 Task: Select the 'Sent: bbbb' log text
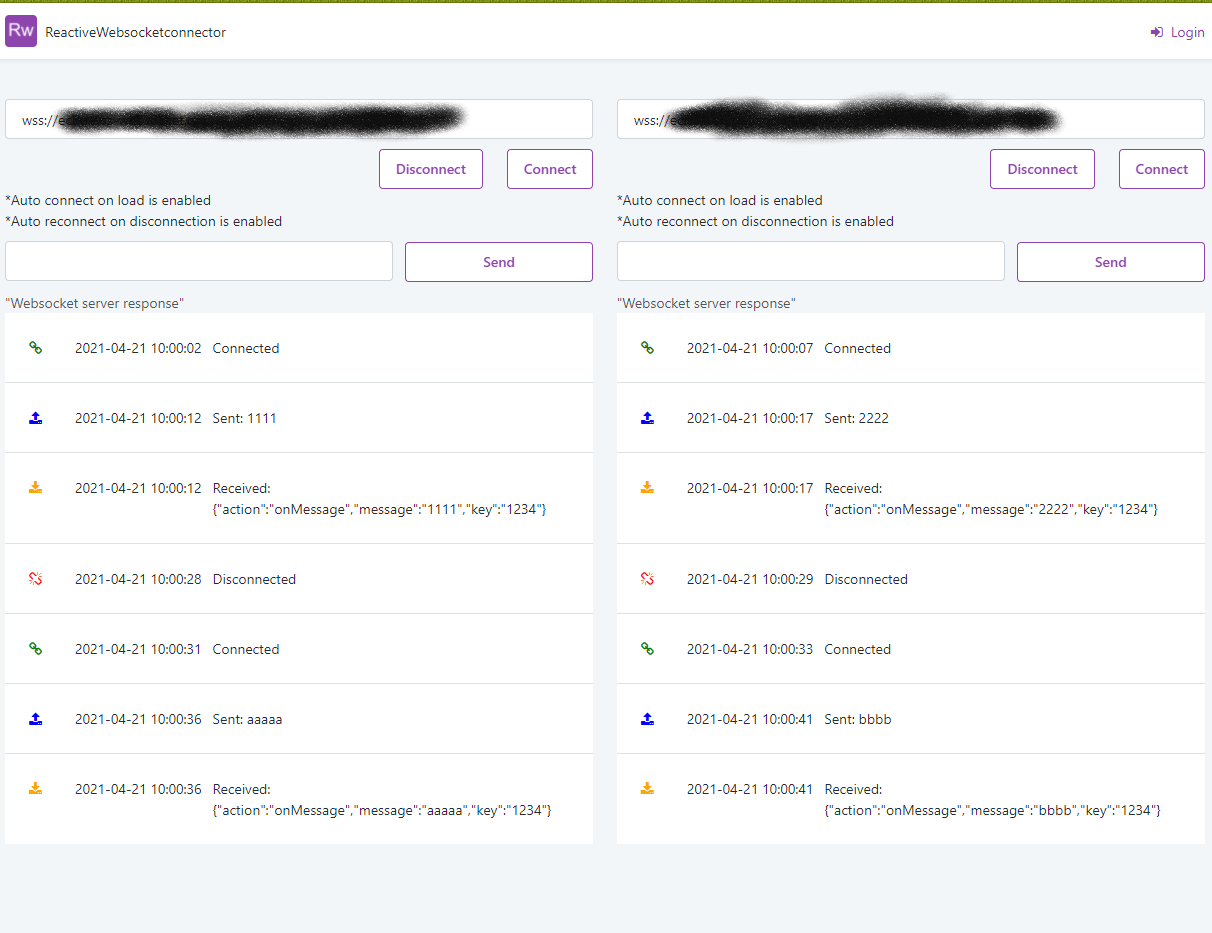coord(858,719)
